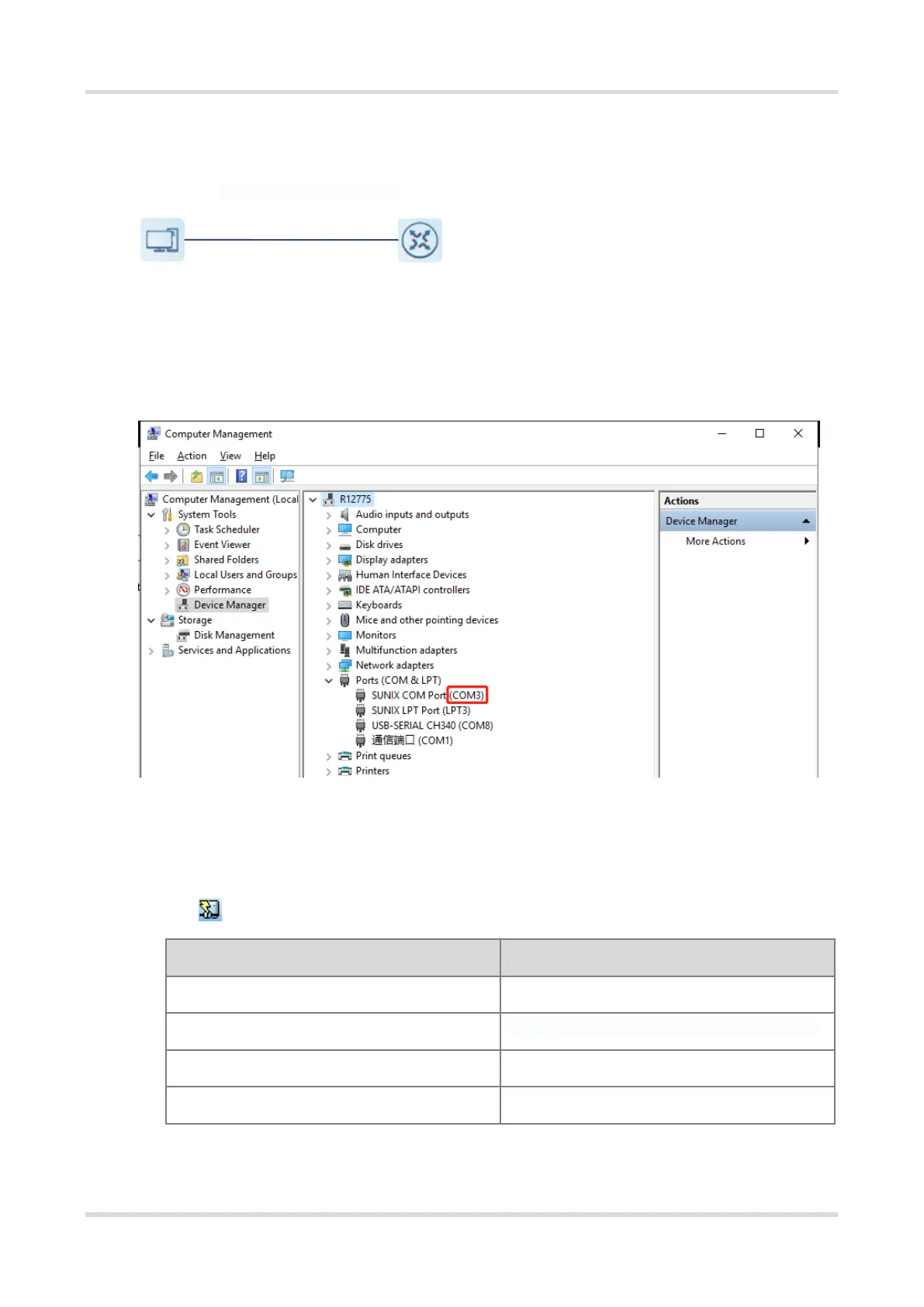Select Human Interface Devices category

(411, 575)
